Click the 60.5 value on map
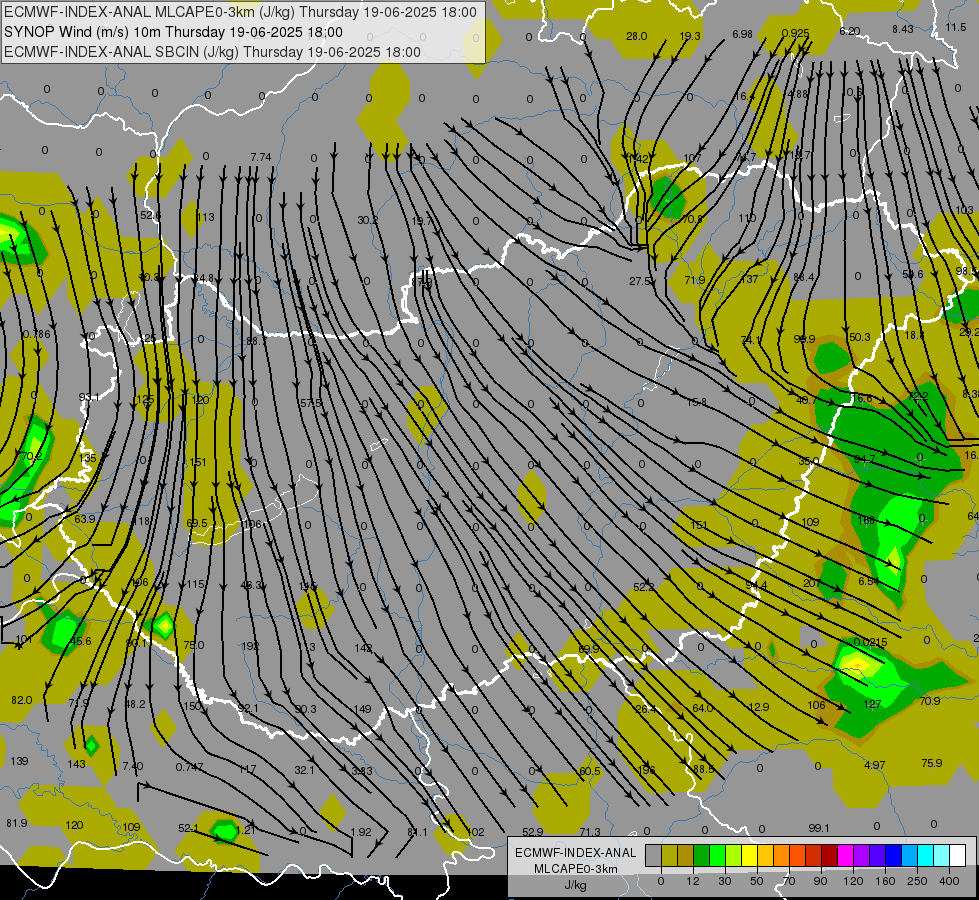The image size is (979, 900). pyautogui.click(x=590, y=772)
